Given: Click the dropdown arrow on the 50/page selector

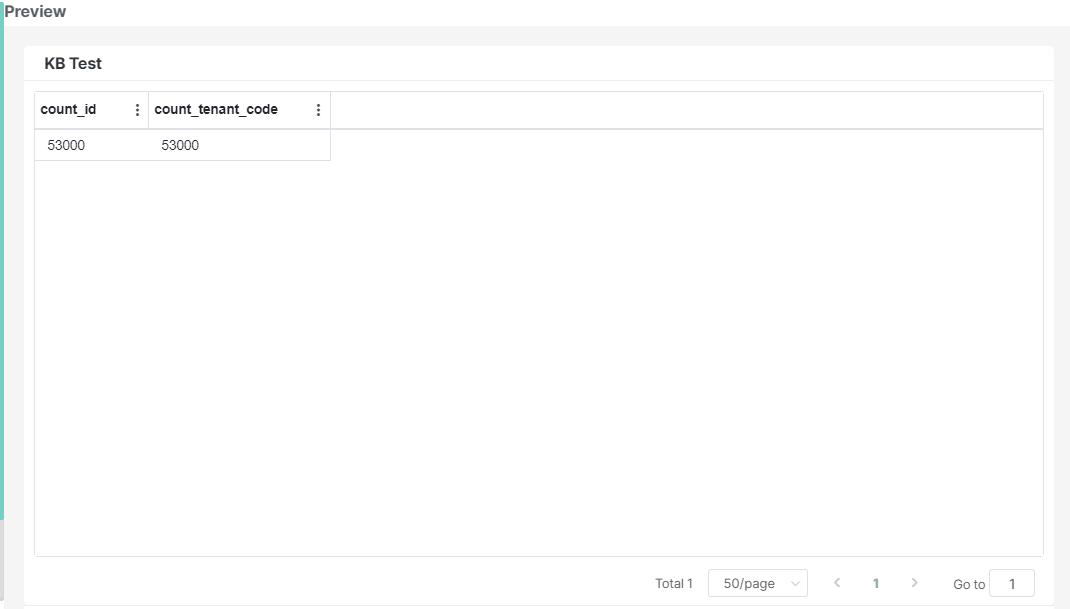Looking at the screenshot, I should (793, 583).
